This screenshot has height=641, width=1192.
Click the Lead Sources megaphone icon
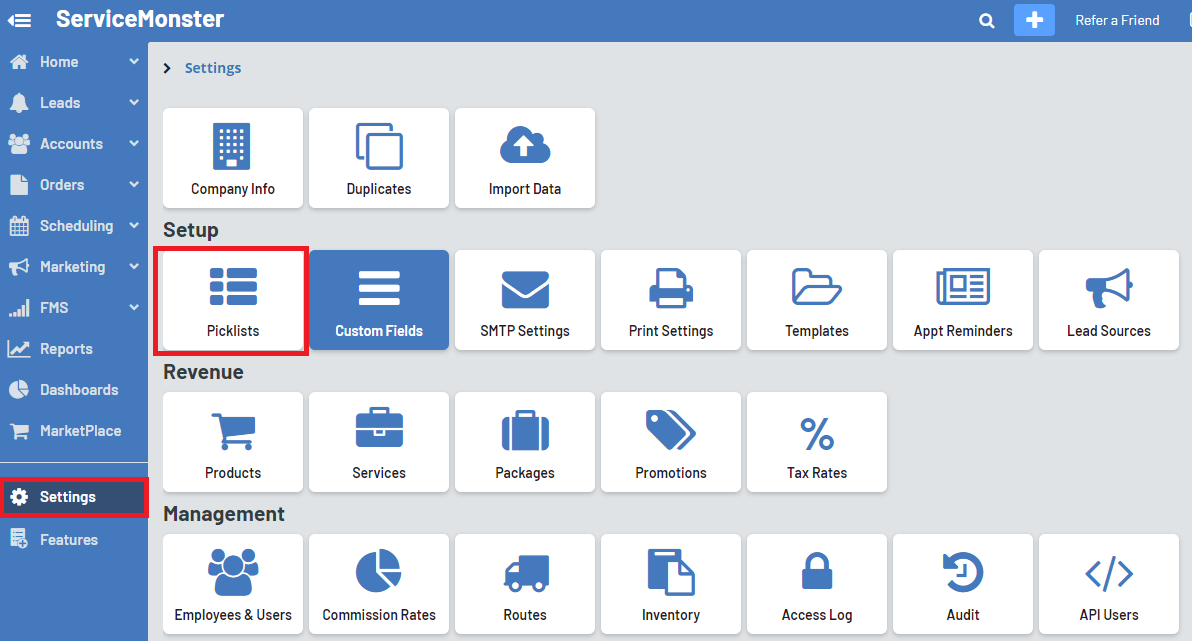pyautogui.click(x=1108, y=288)
